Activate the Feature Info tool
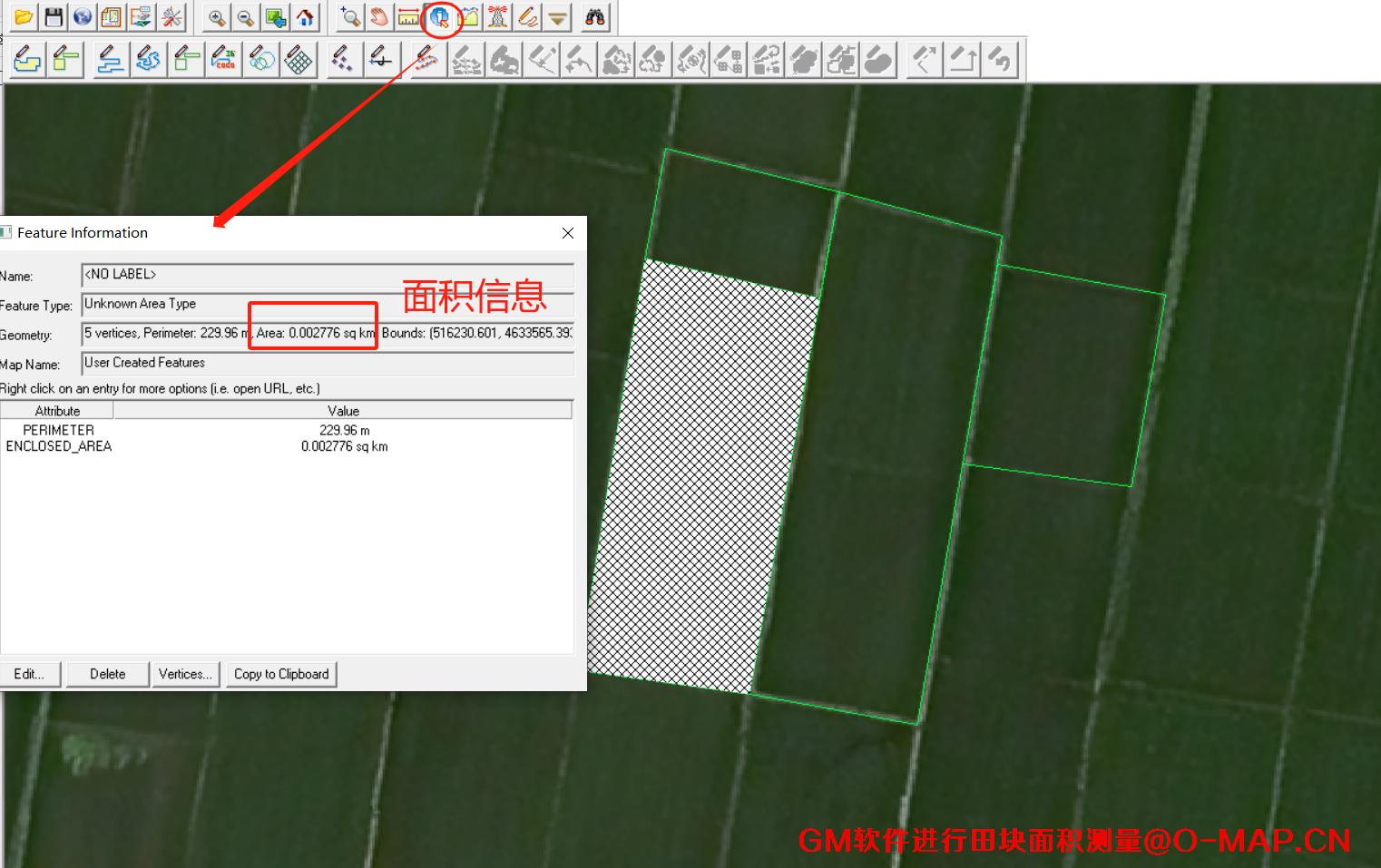 pos(440,17)
